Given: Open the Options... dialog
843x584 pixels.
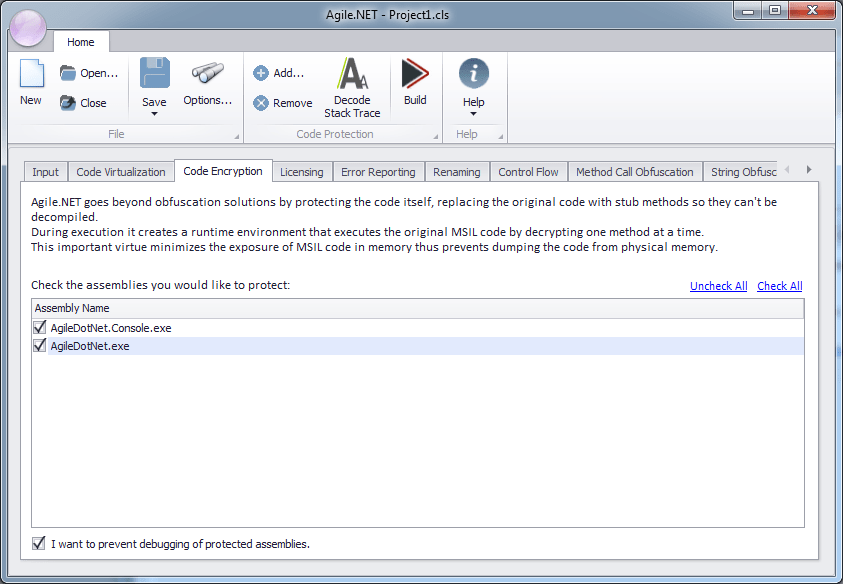Looking at the screenshot, I should 208,82.
